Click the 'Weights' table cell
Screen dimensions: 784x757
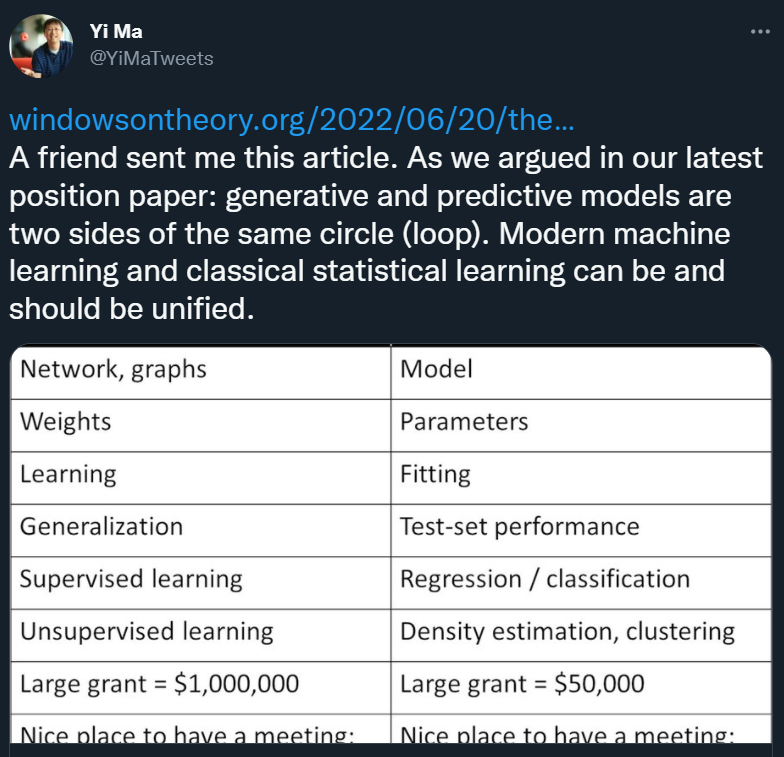pyautogui.click(x=200, y=426)
